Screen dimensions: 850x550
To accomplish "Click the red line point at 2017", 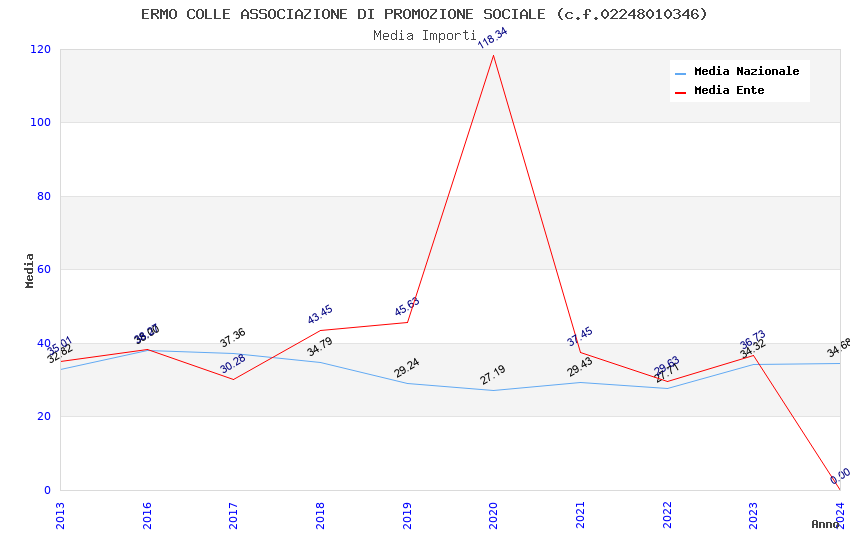I will [233, 379].
